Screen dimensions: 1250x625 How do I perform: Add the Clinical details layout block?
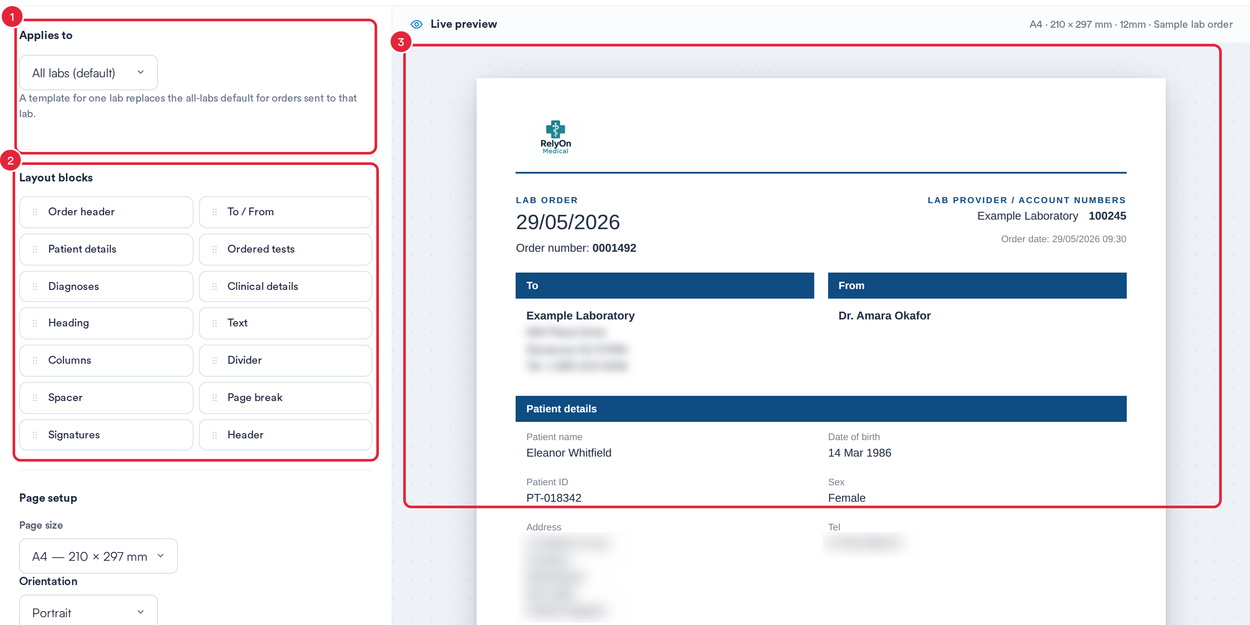click(x=285, y=286)
